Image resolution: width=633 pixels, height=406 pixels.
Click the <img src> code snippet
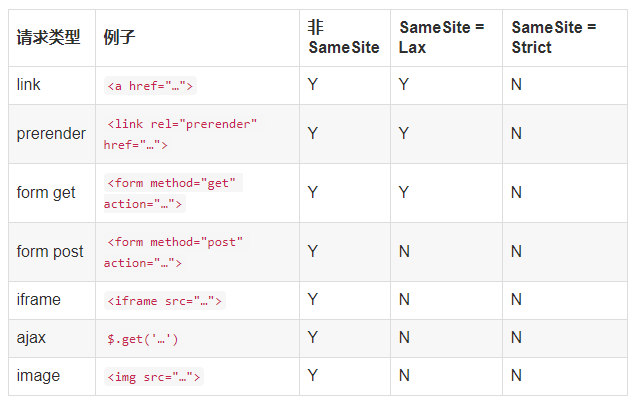pyautogui.click(x=154, y=377)
